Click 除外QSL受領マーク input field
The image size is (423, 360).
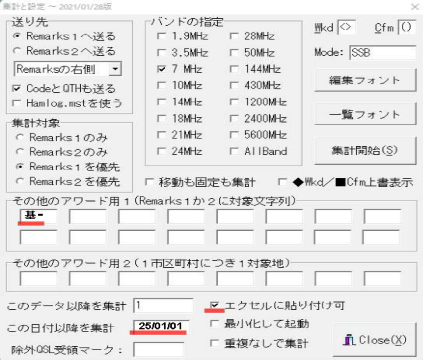(x=159, y=350)
